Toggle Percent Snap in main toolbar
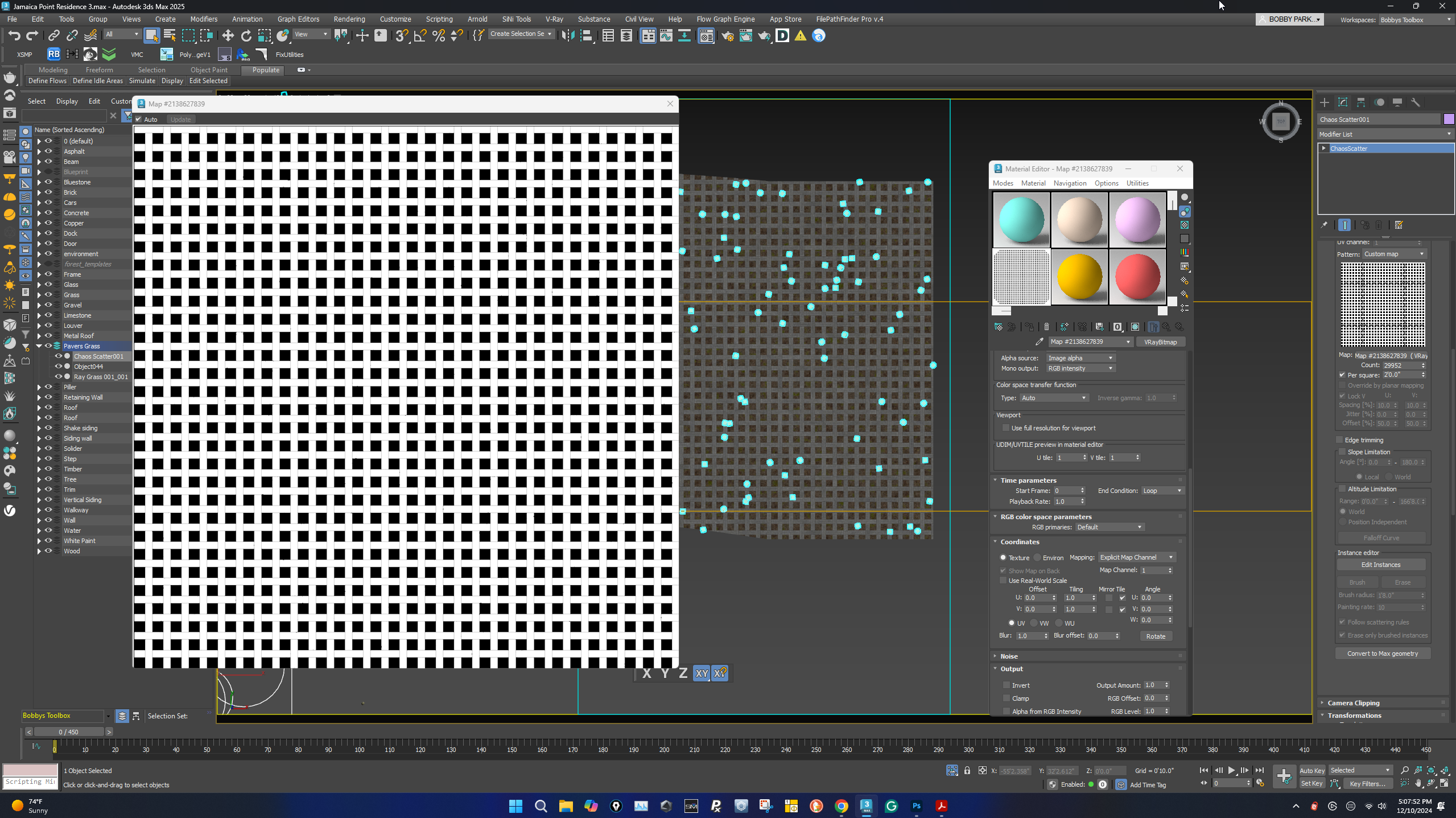This screenshot has height=818, width=1456. (x=439, y=36)
